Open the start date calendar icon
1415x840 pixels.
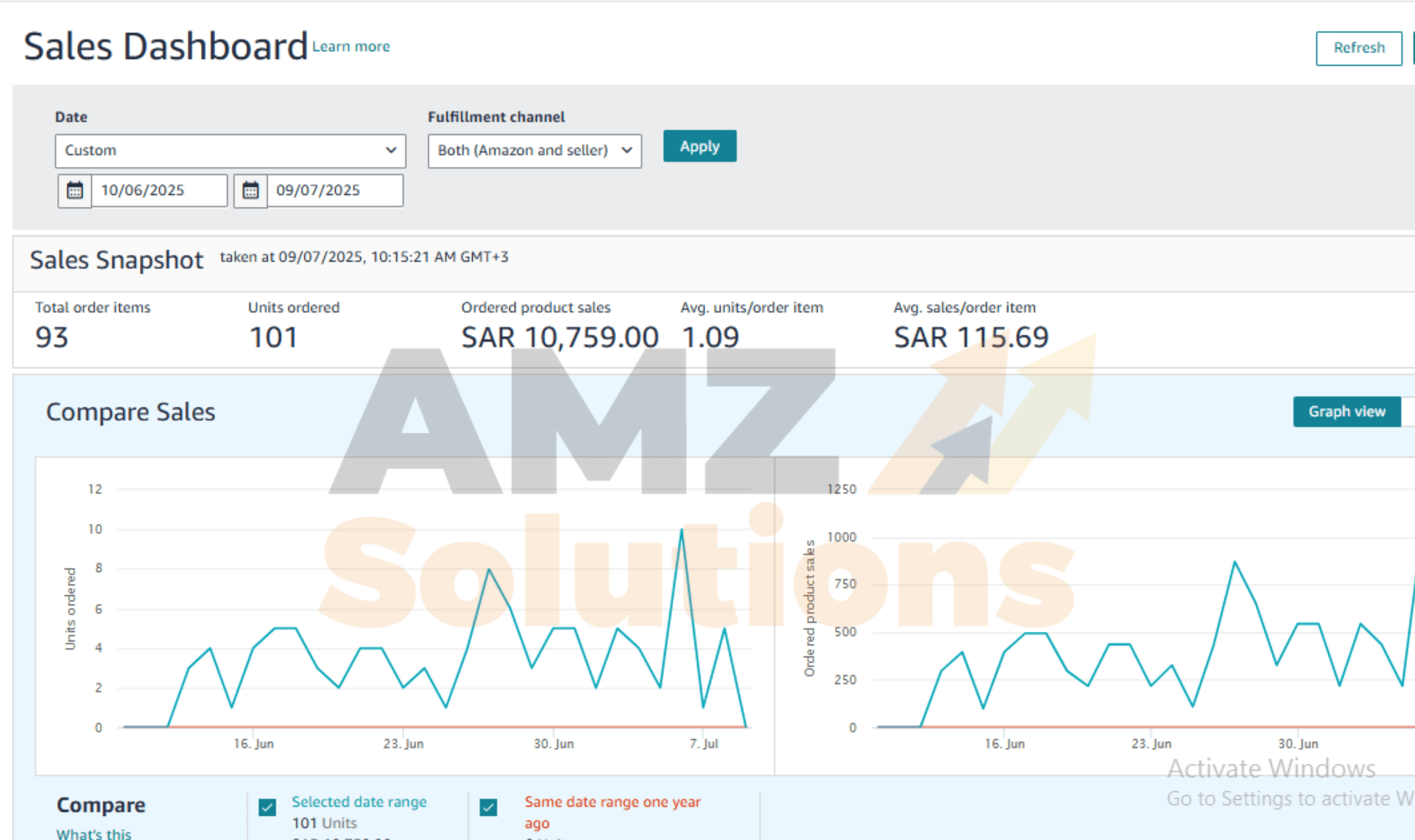[x=74, y=190]
